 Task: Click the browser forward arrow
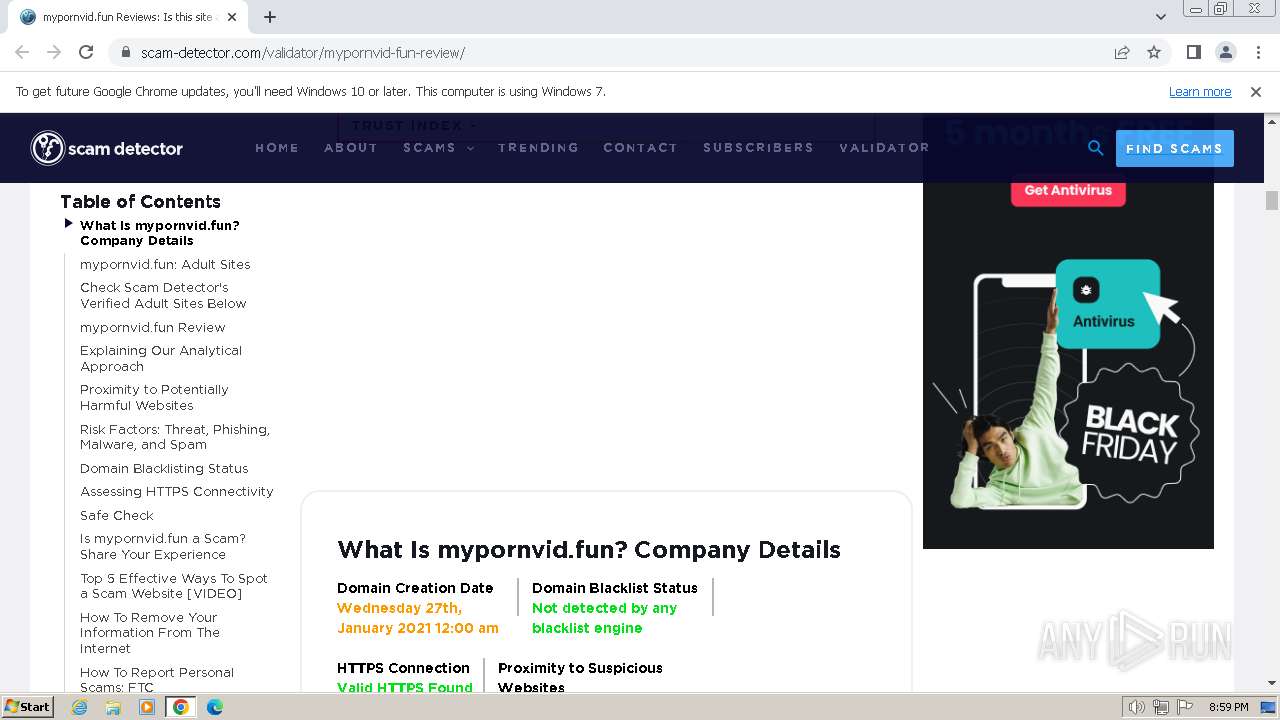[54, 52]
